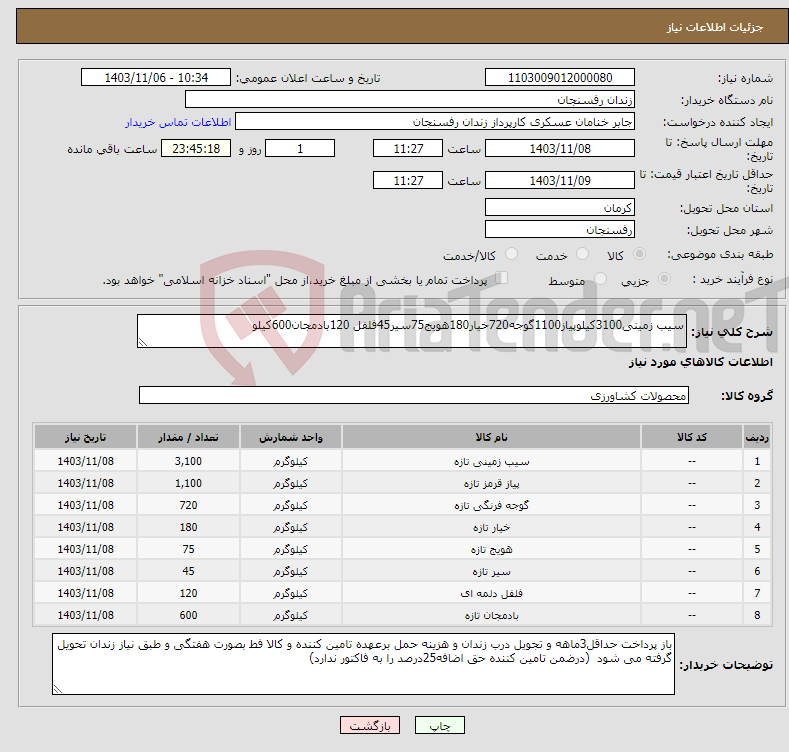The image size is (789, 752).
Task: Click the date 1403/11/08 in بادمجان row
Action: (86, 615)
